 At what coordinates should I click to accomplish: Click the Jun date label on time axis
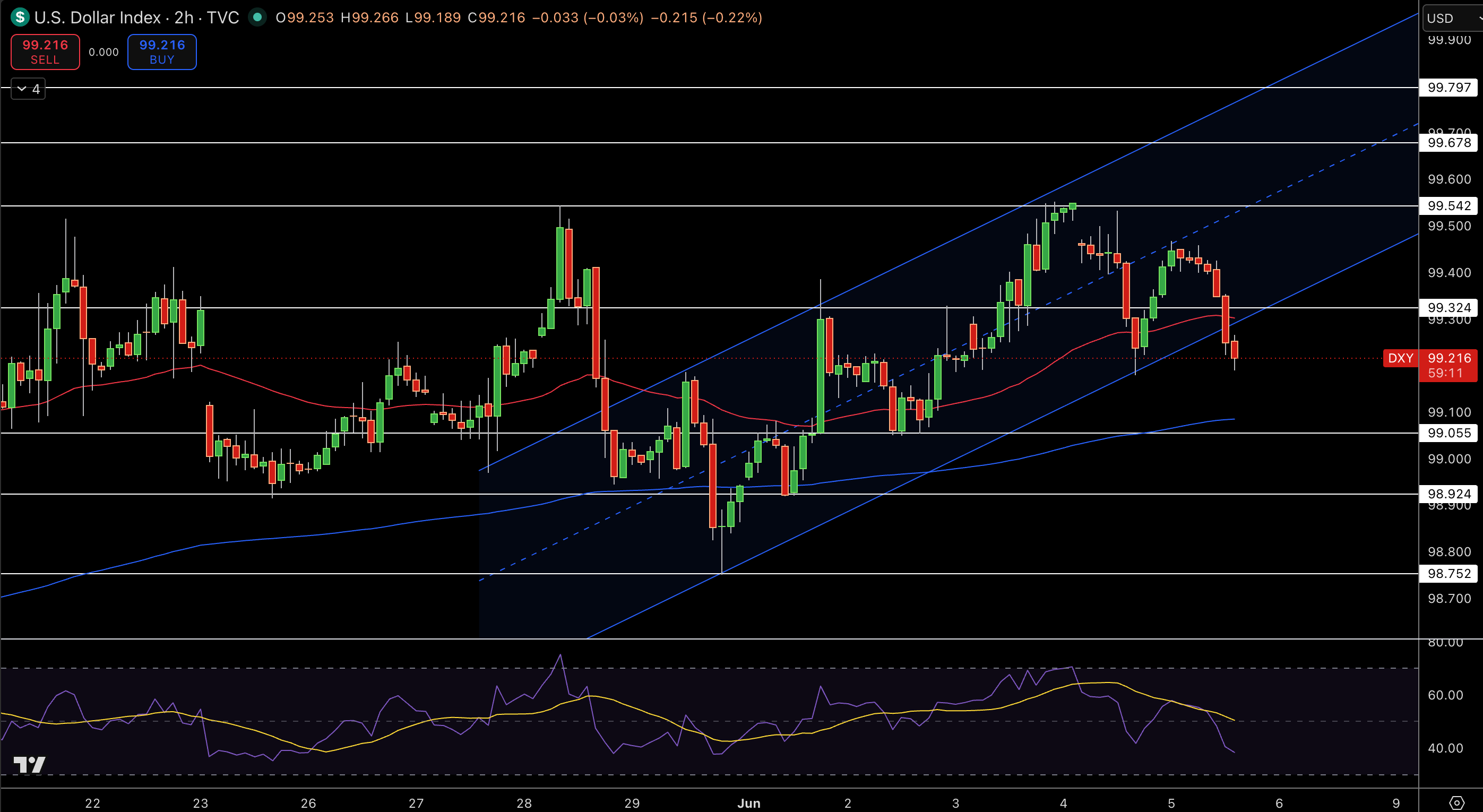(x=749, y=804)
